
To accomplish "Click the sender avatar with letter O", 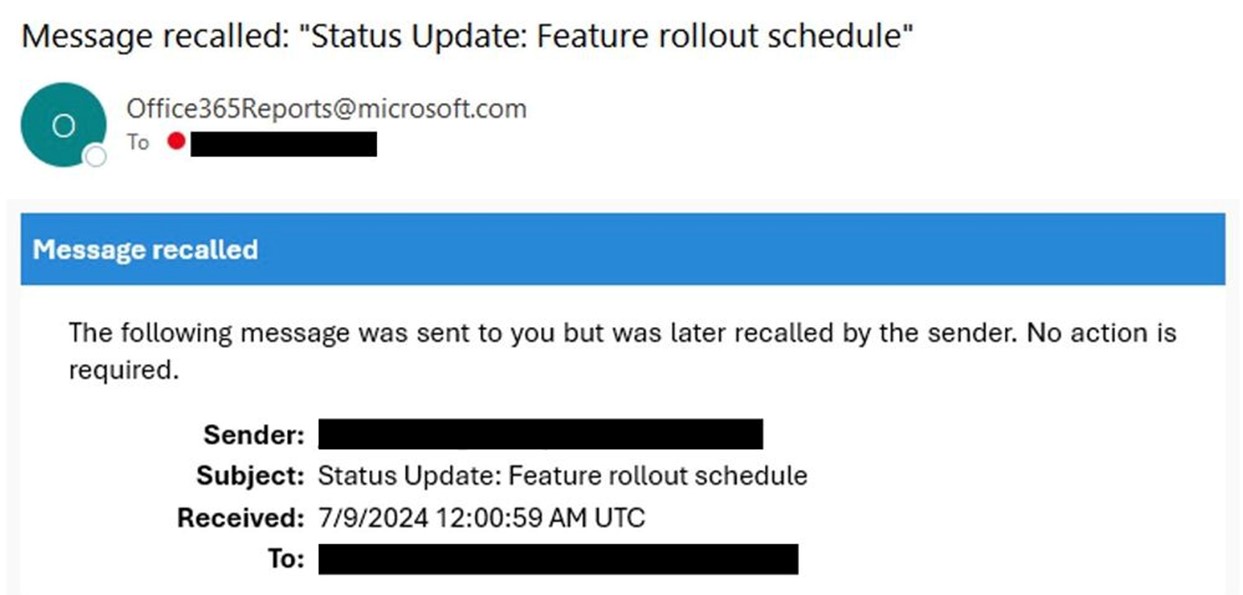I will [63, 125].
